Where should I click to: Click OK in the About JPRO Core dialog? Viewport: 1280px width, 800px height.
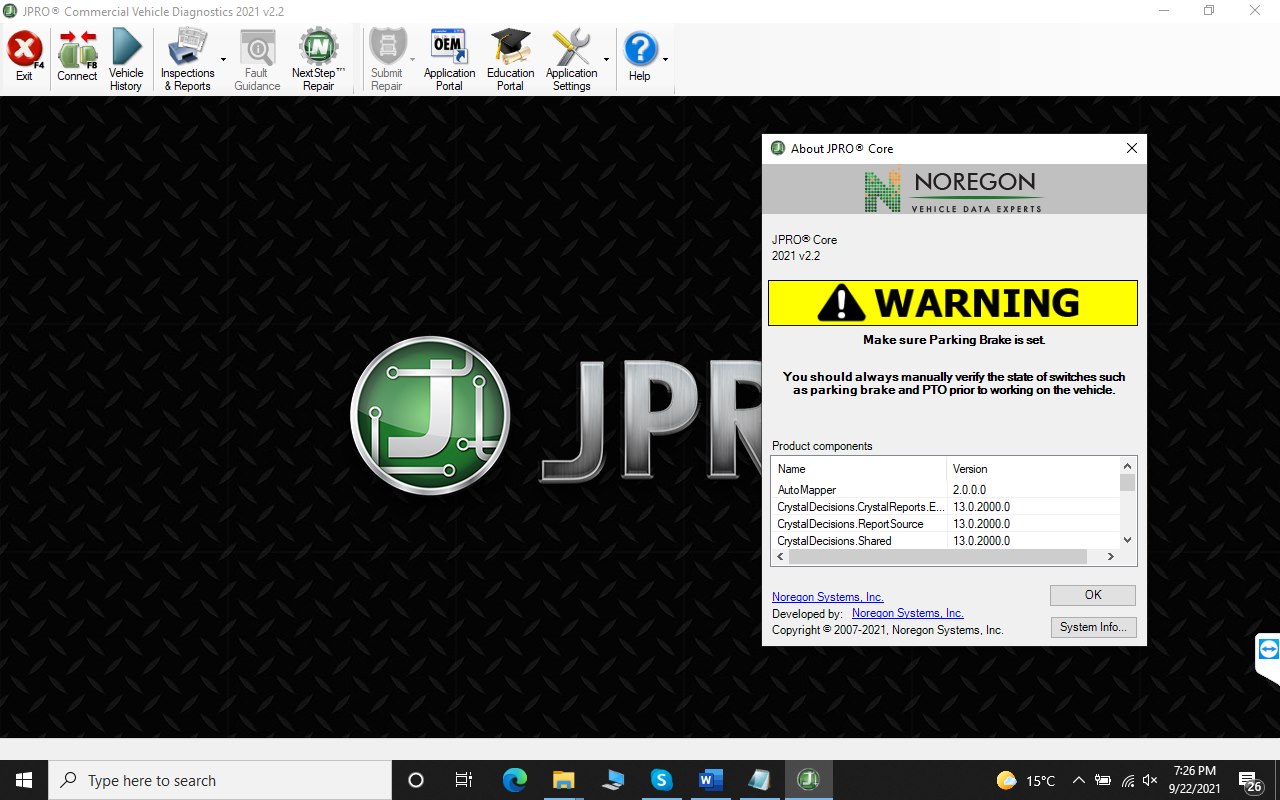click(1091, 594)
